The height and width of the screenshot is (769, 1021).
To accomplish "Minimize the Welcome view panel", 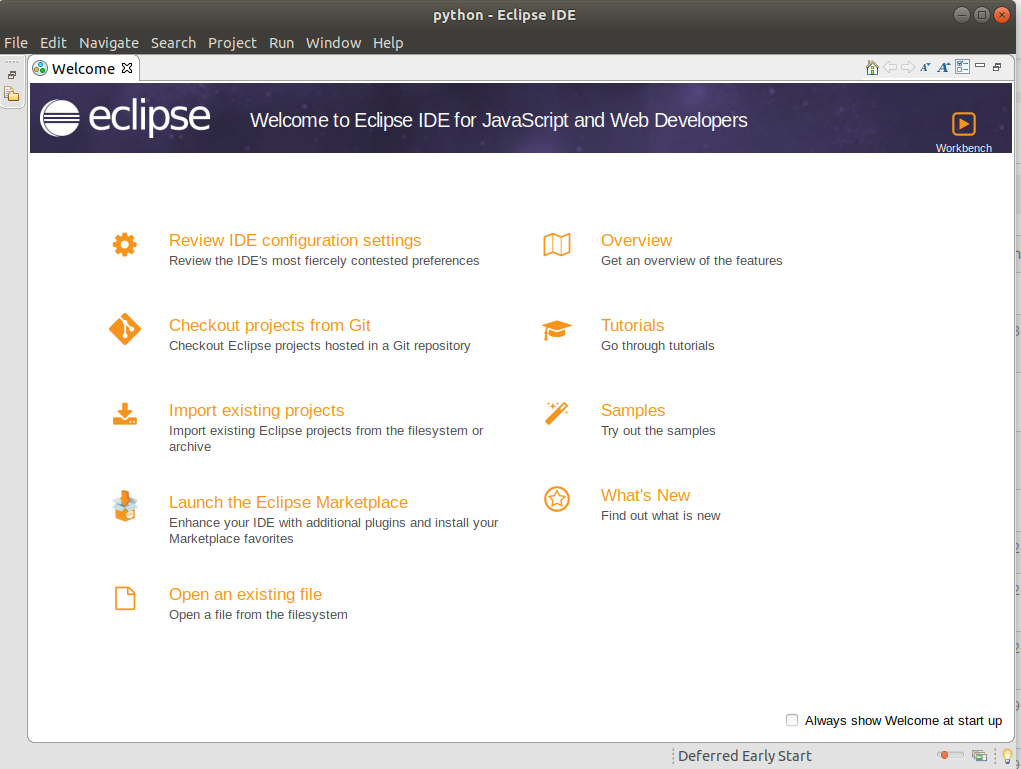I will pyautogui.click(x=980, y=66).
